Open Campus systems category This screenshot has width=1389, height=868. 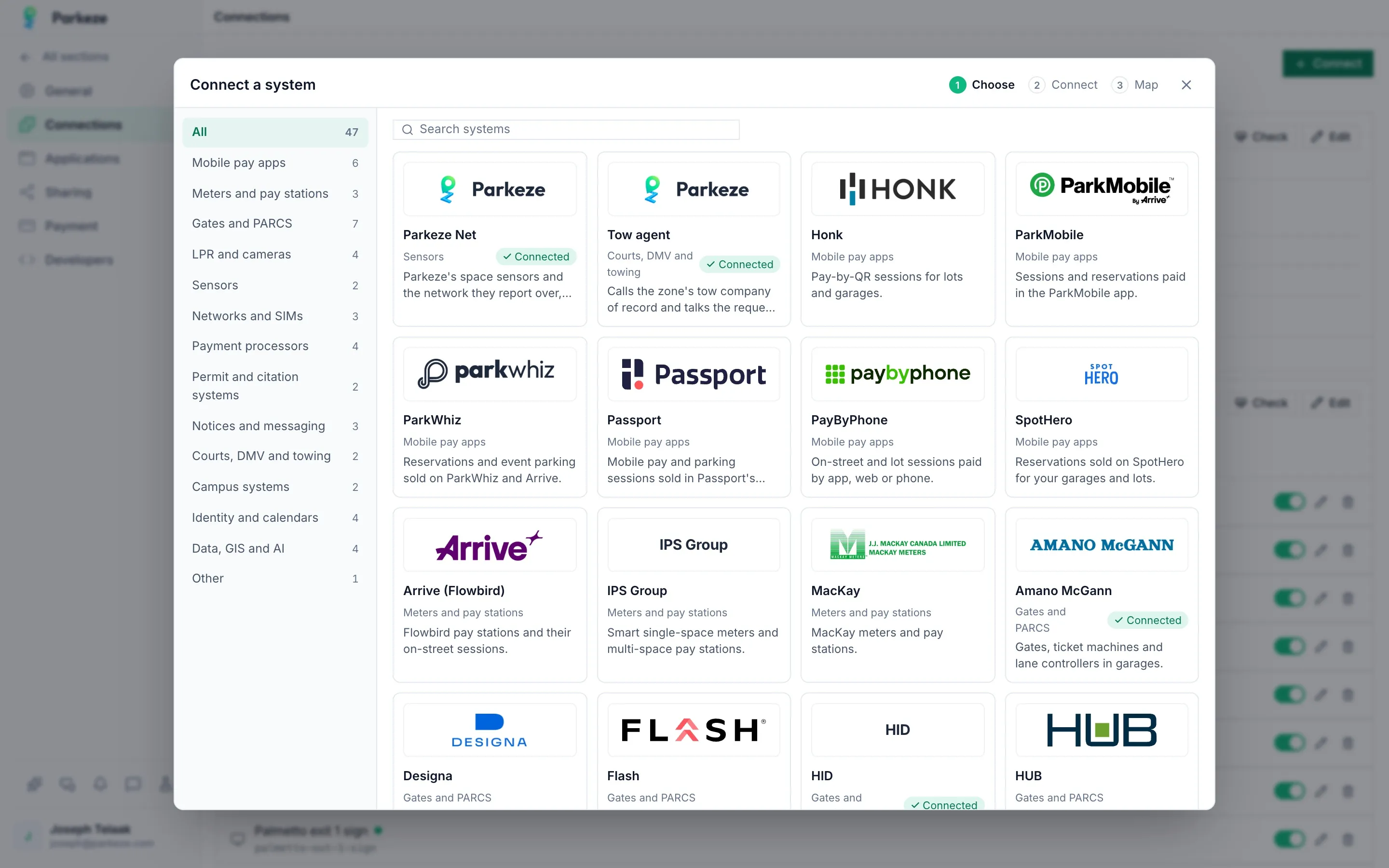pyautogui.click(x=275, y=487)
